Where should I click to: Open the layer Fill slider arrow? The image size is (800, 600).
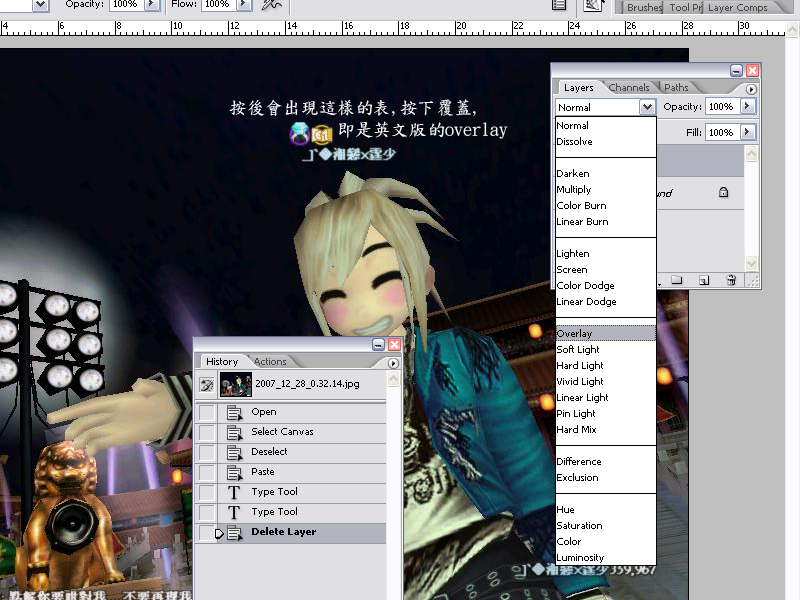747,132
